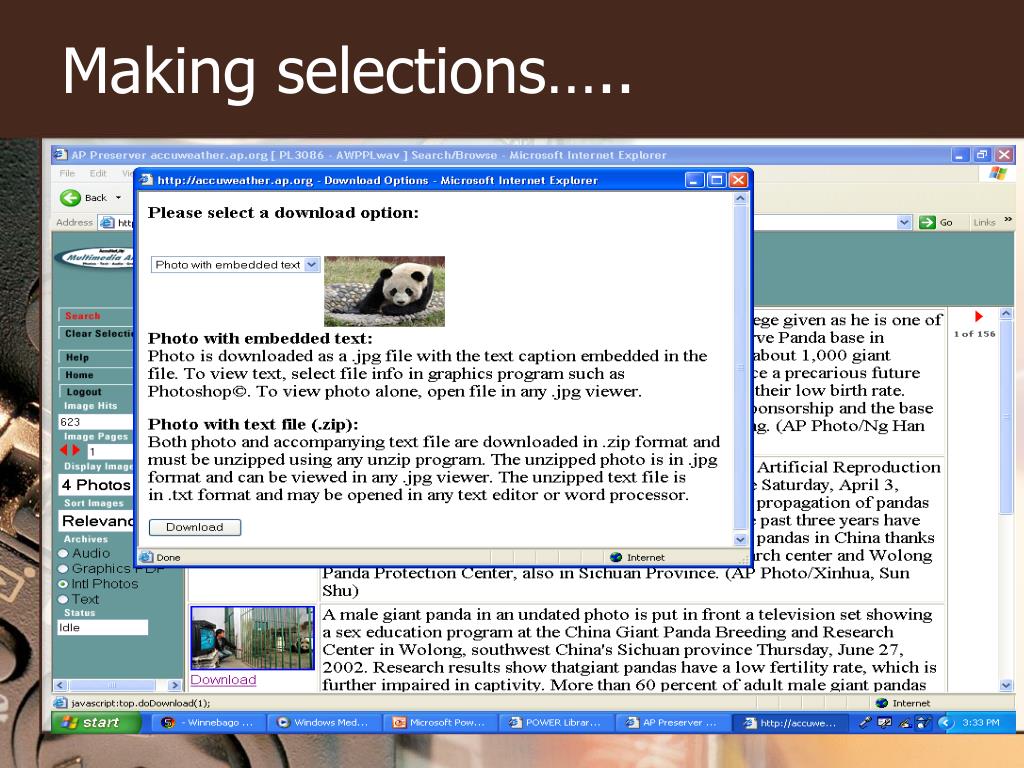Maximize the Download Options dialog window

click(x=716, y=180)
